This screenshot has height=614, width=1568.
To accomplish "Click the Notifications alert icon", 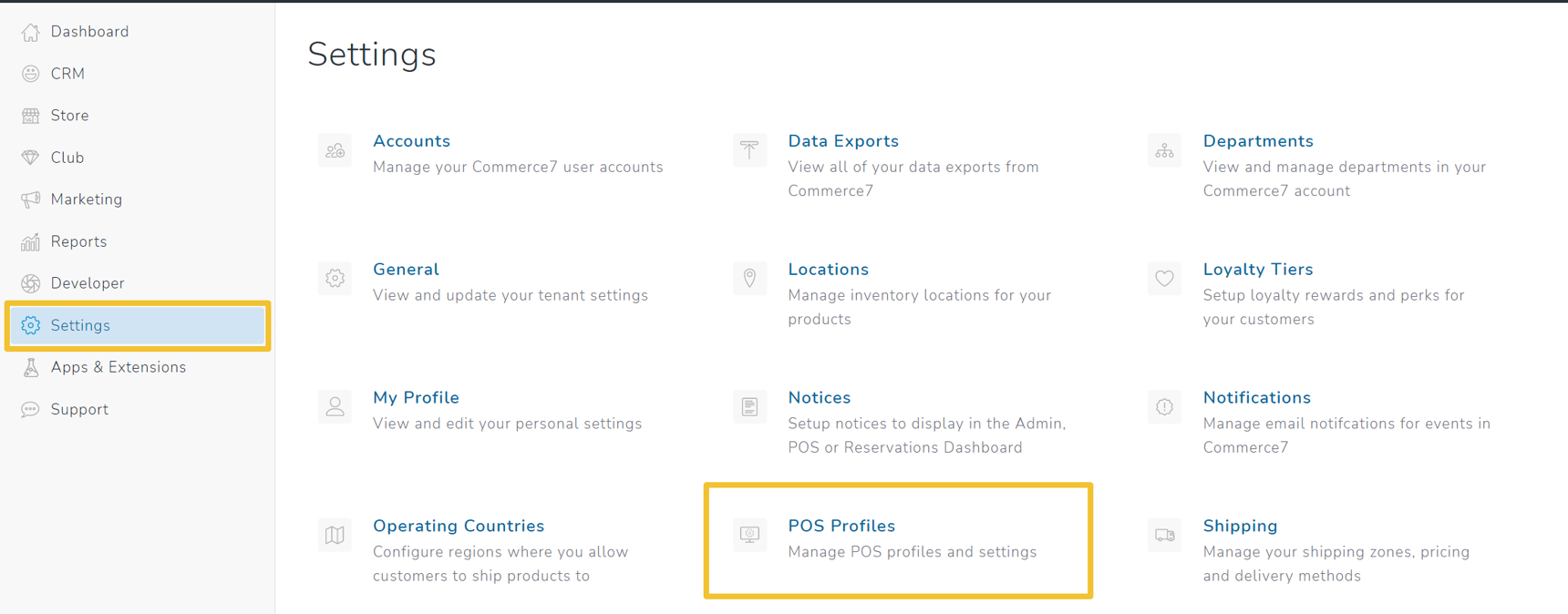I will (x=1164, y=407).
